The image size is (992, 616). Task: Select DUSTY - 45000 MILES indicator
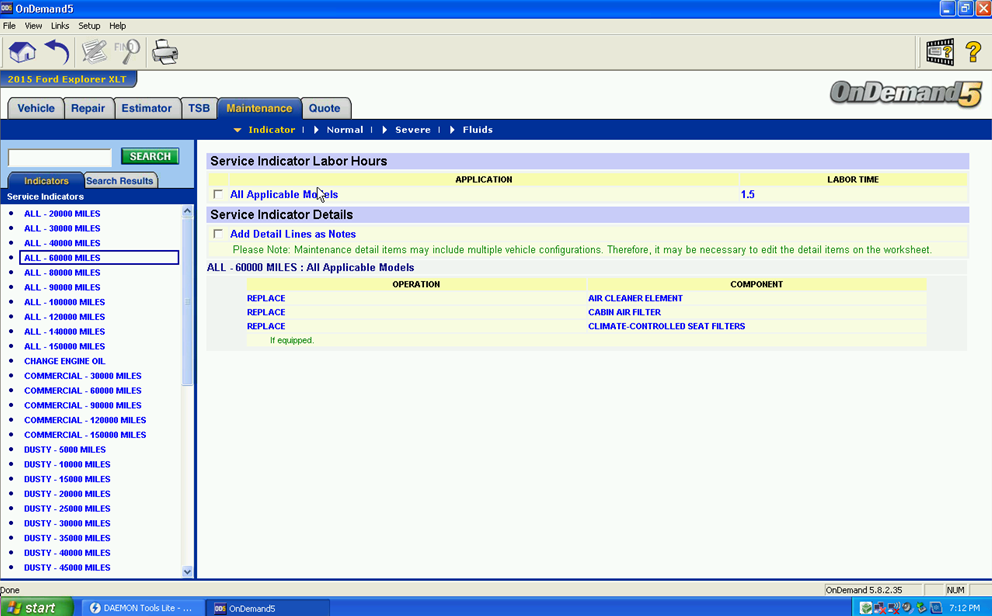click(x=67, y=567)
